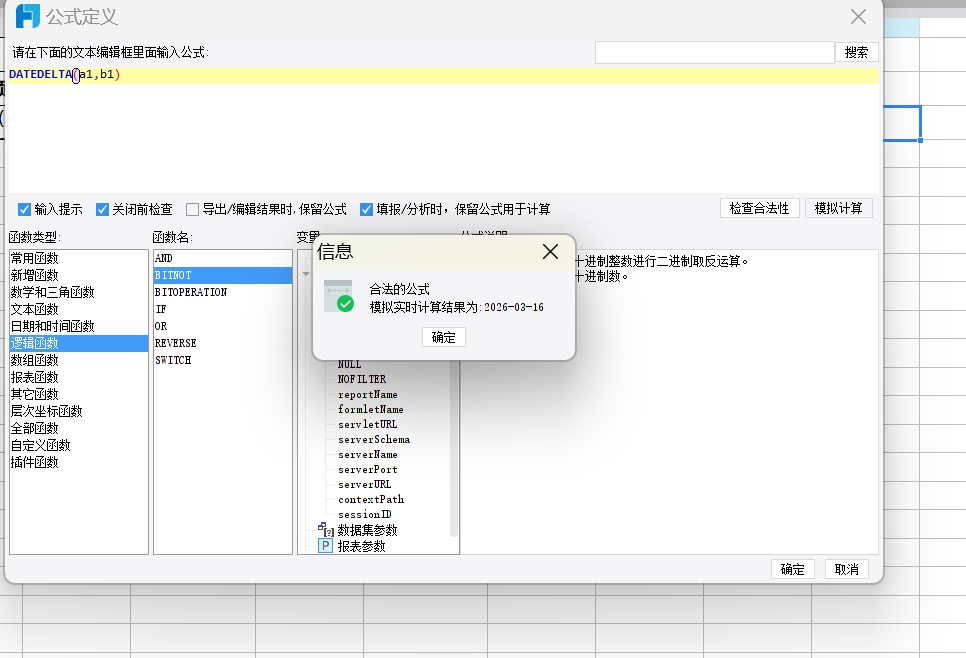Viewport: 966px width, 658px height.
Task: Select 新增函数 function type
Action: [79, 275]
